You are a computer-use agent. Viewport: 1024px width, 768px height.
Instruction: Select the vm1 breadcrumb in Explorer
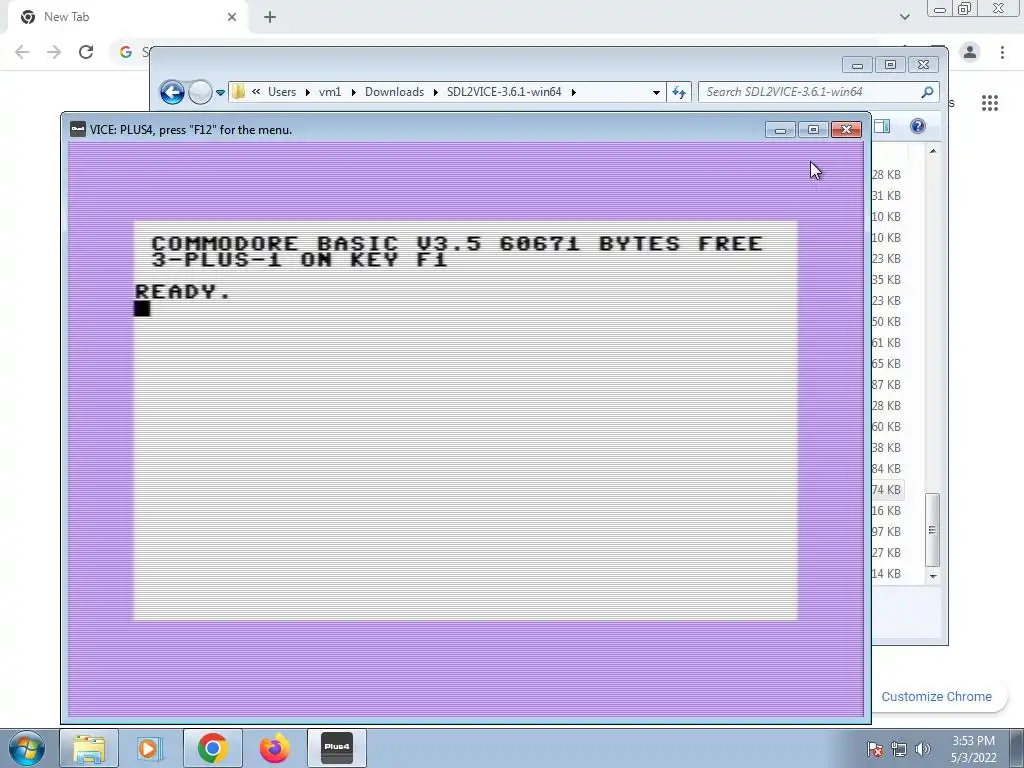click(330, 91)
